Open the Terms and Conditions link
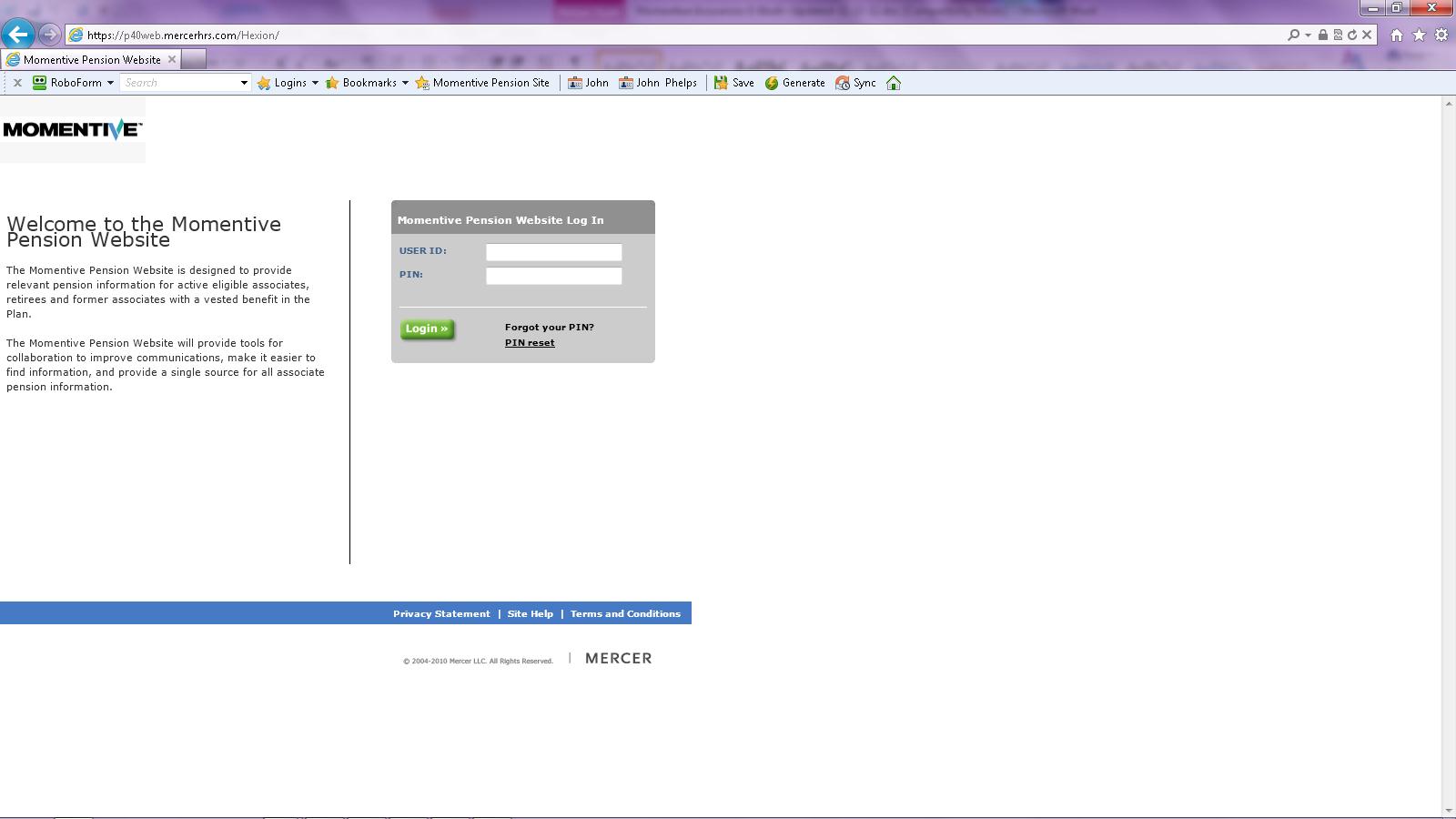Image resolution: width=1456 pixels, height=819 pixels. tap(625, 614)
